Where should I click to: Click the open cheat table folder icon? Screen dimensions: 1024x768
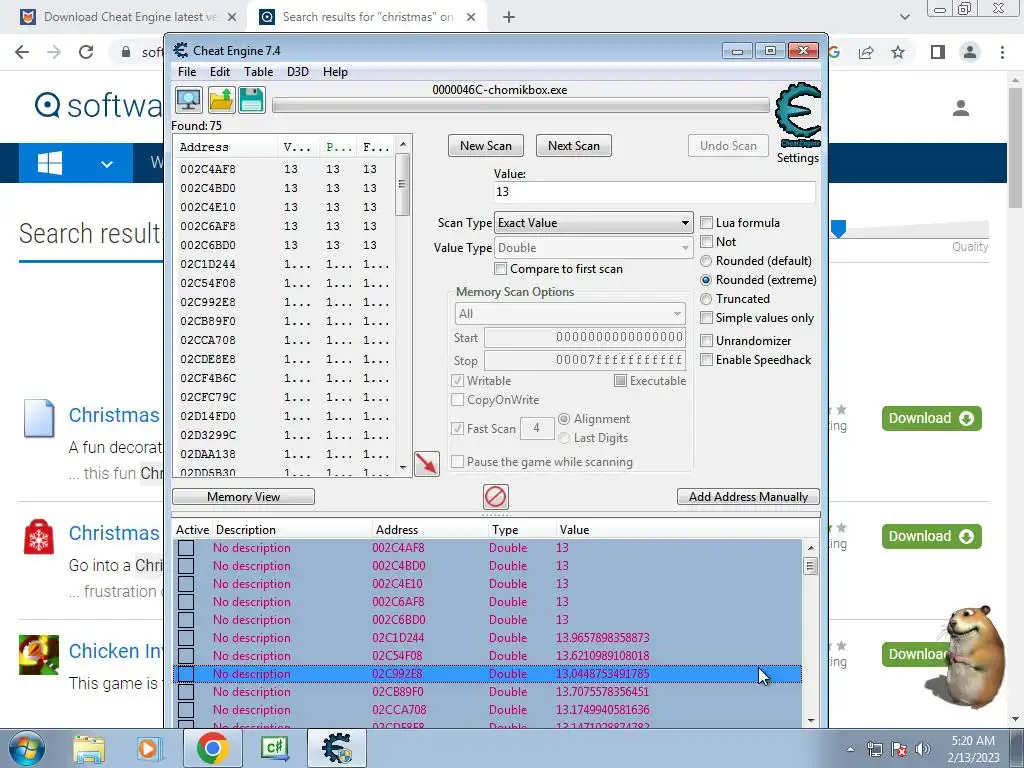point(221,100)
